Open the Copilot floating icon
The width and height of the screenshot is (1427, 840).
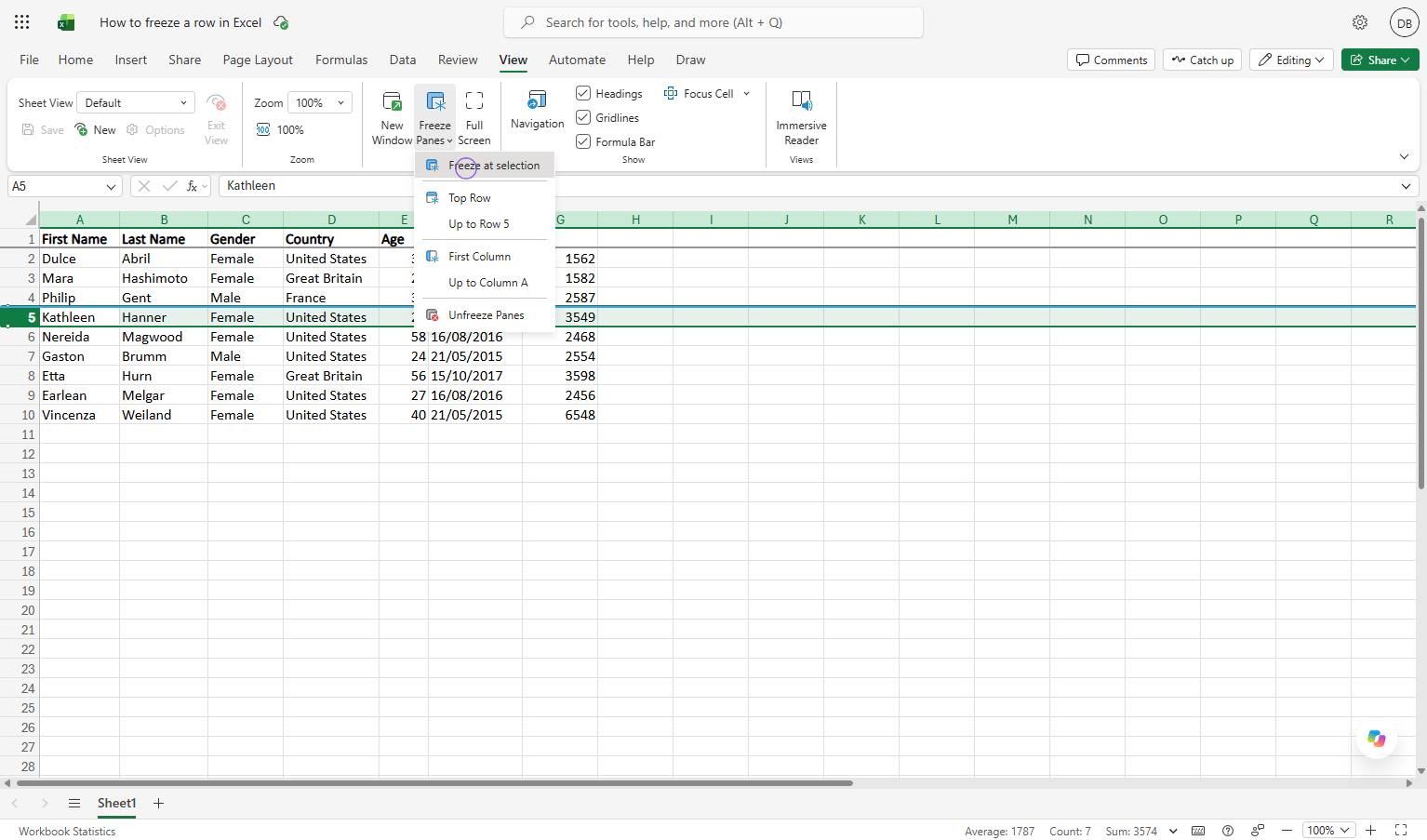(x=1376, y=739)
